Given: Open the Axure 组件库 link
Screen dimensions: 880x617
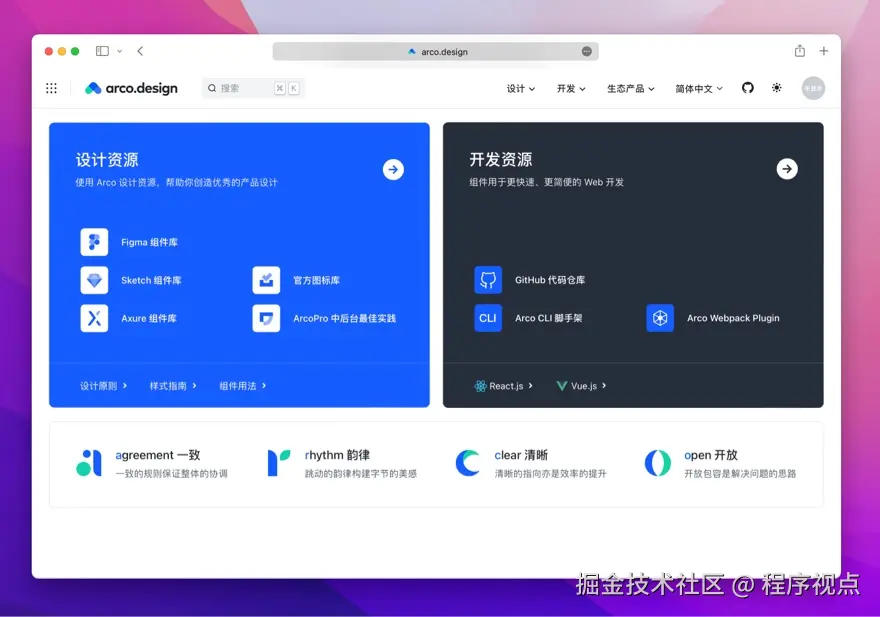Looking at the screenshot, I should 149,318.
